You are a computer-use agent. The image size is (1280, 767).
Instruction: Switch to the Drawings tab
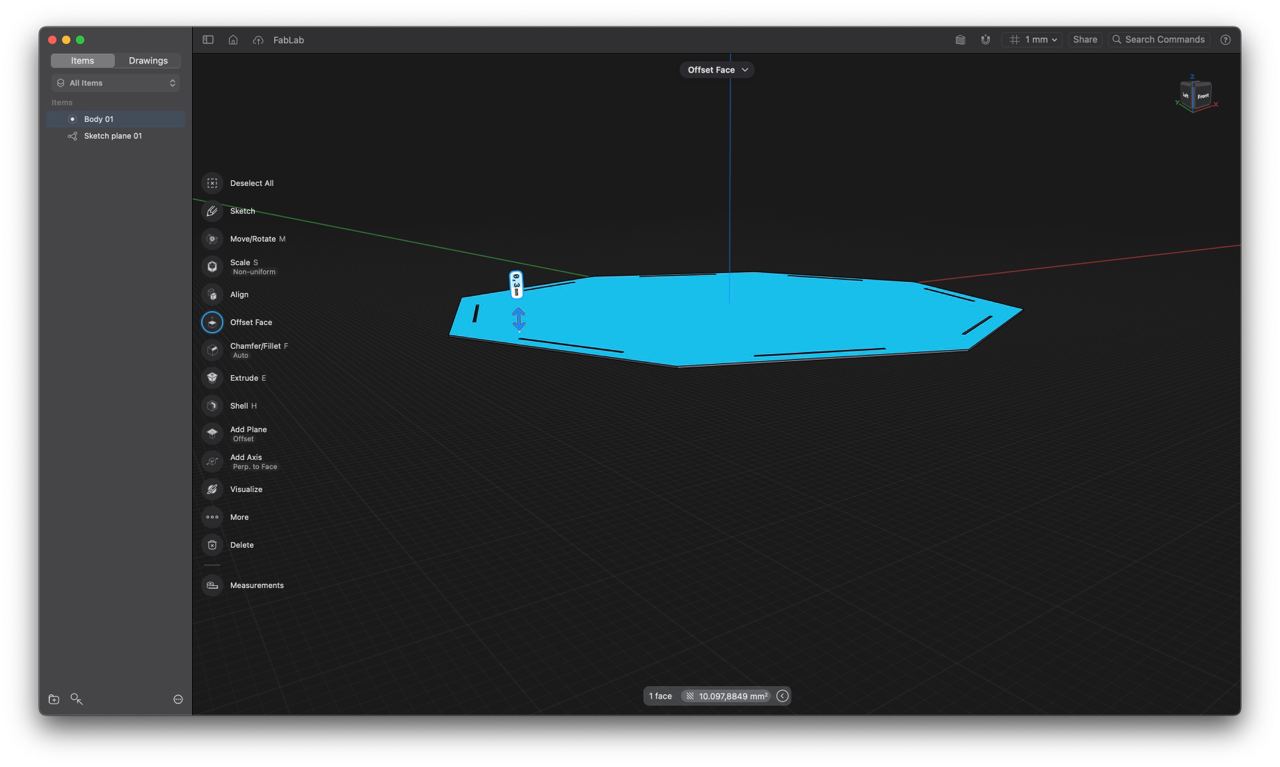[x=148, y=61]
